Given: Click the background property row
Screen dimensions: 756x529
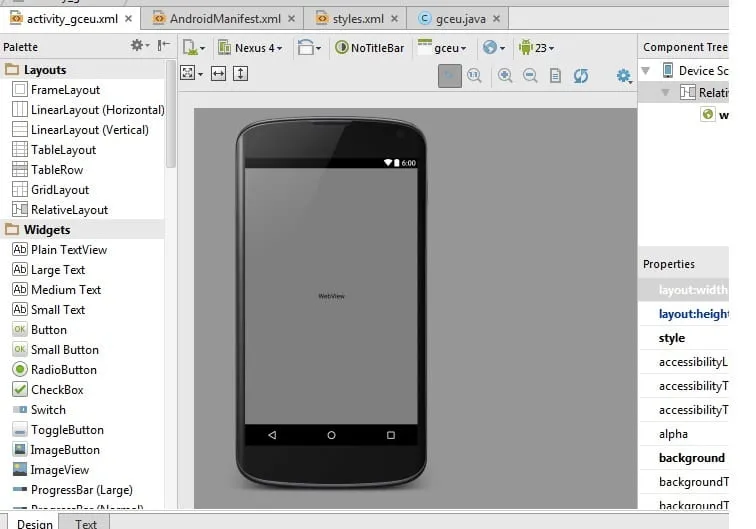Looking at the screenshot, I should tap(691, 458).
